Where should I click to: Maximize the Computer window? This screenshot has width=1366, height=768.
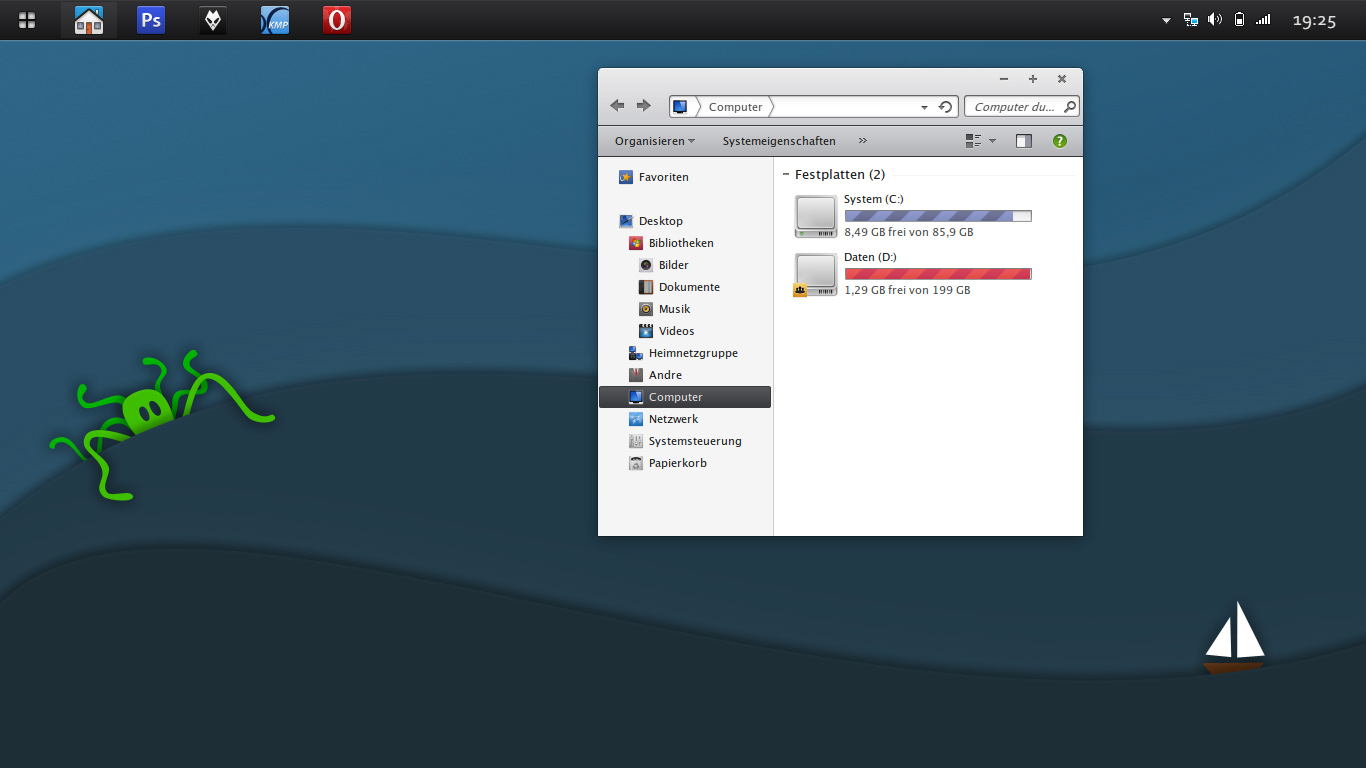tap(1033, 79)
